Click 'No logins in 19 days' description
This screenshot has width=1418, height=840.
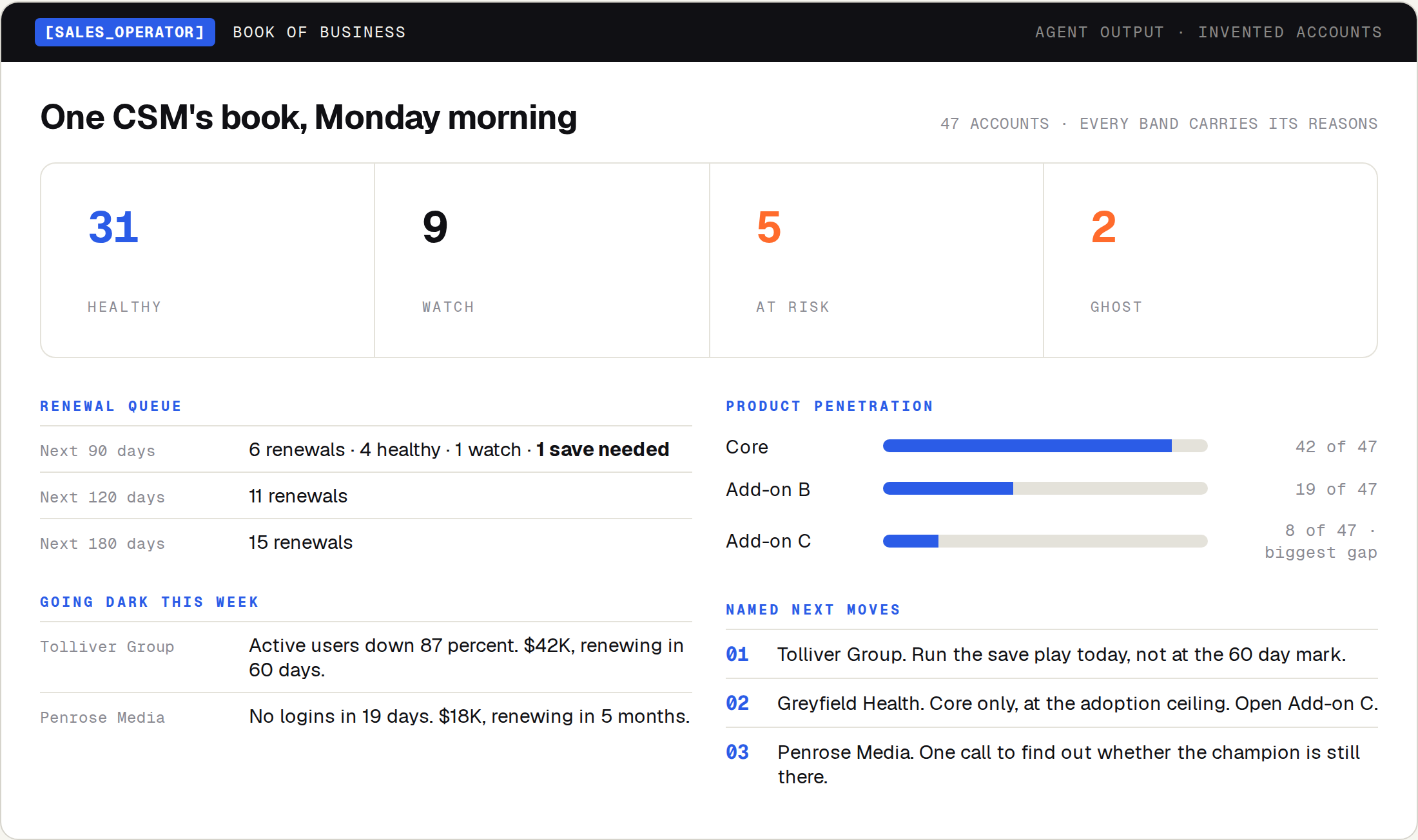click(469, 716)
